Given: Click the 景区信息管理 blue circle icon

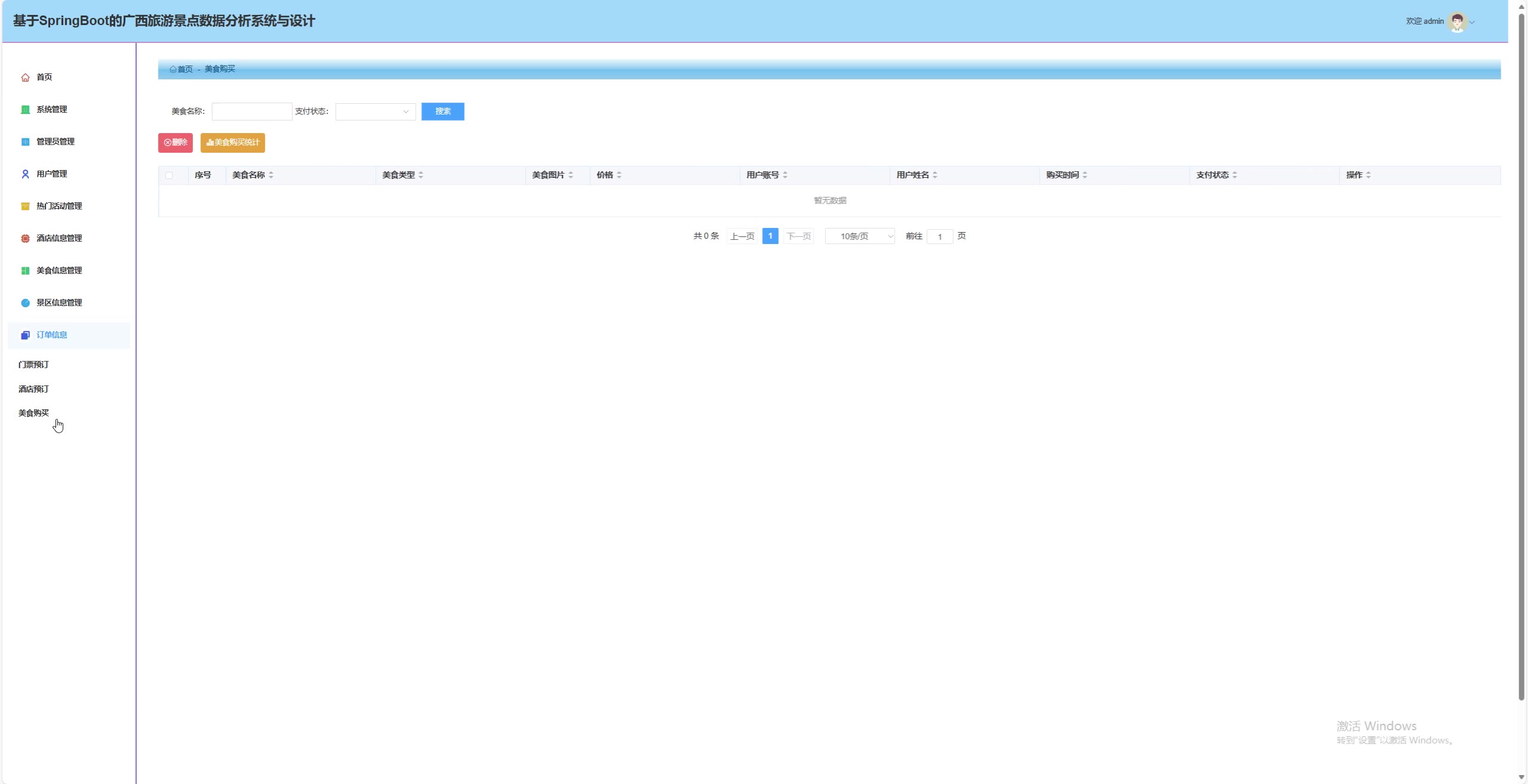Looking at the screenshot, I should (25, 303).
